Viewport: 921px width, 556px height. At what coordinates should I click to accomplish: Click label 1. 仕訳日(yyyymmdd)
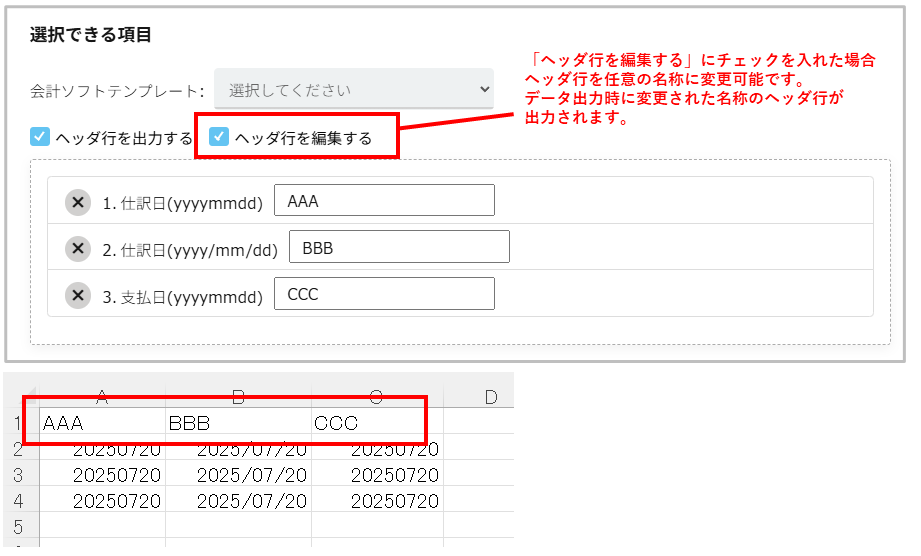click(183, 203)
